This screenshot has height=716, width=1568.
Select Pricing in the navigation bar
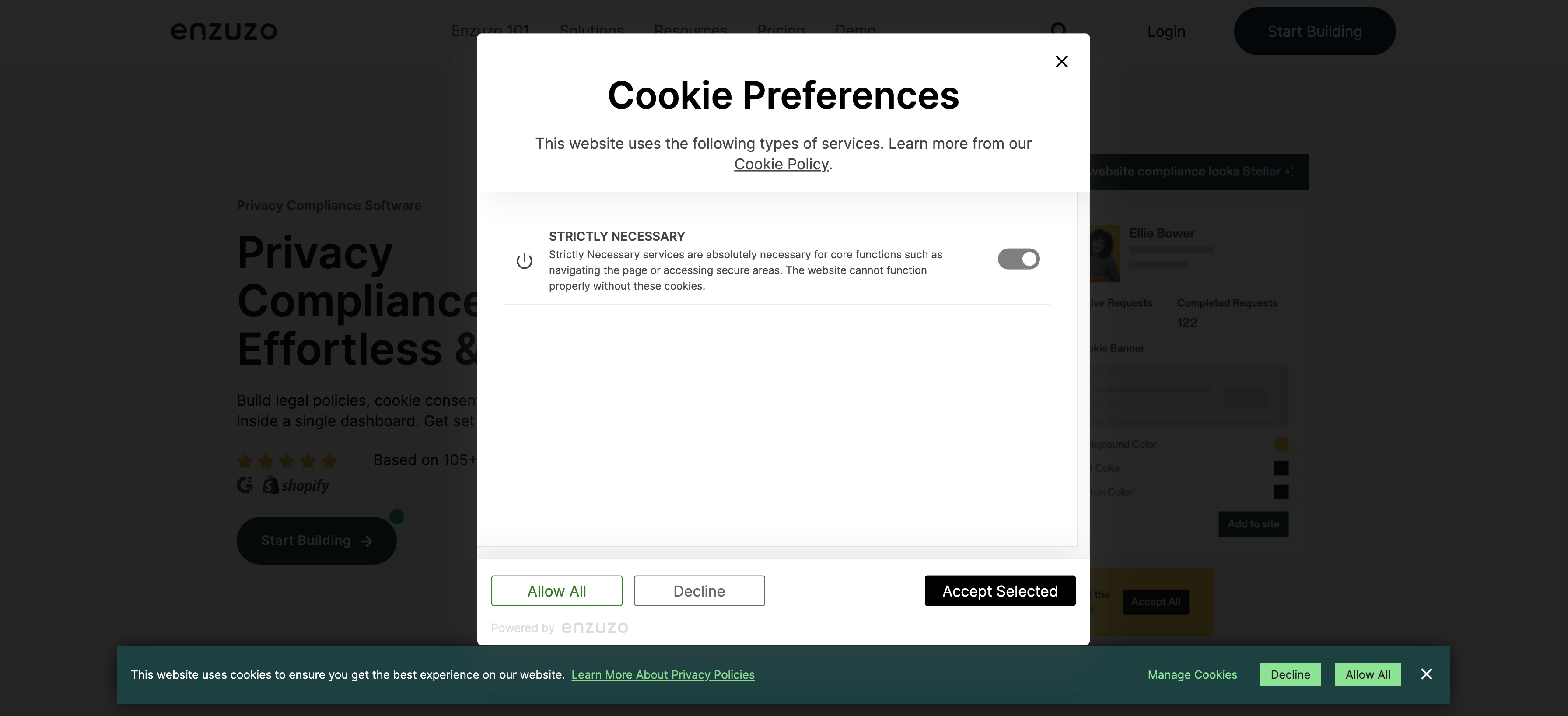tap(781, 31)
